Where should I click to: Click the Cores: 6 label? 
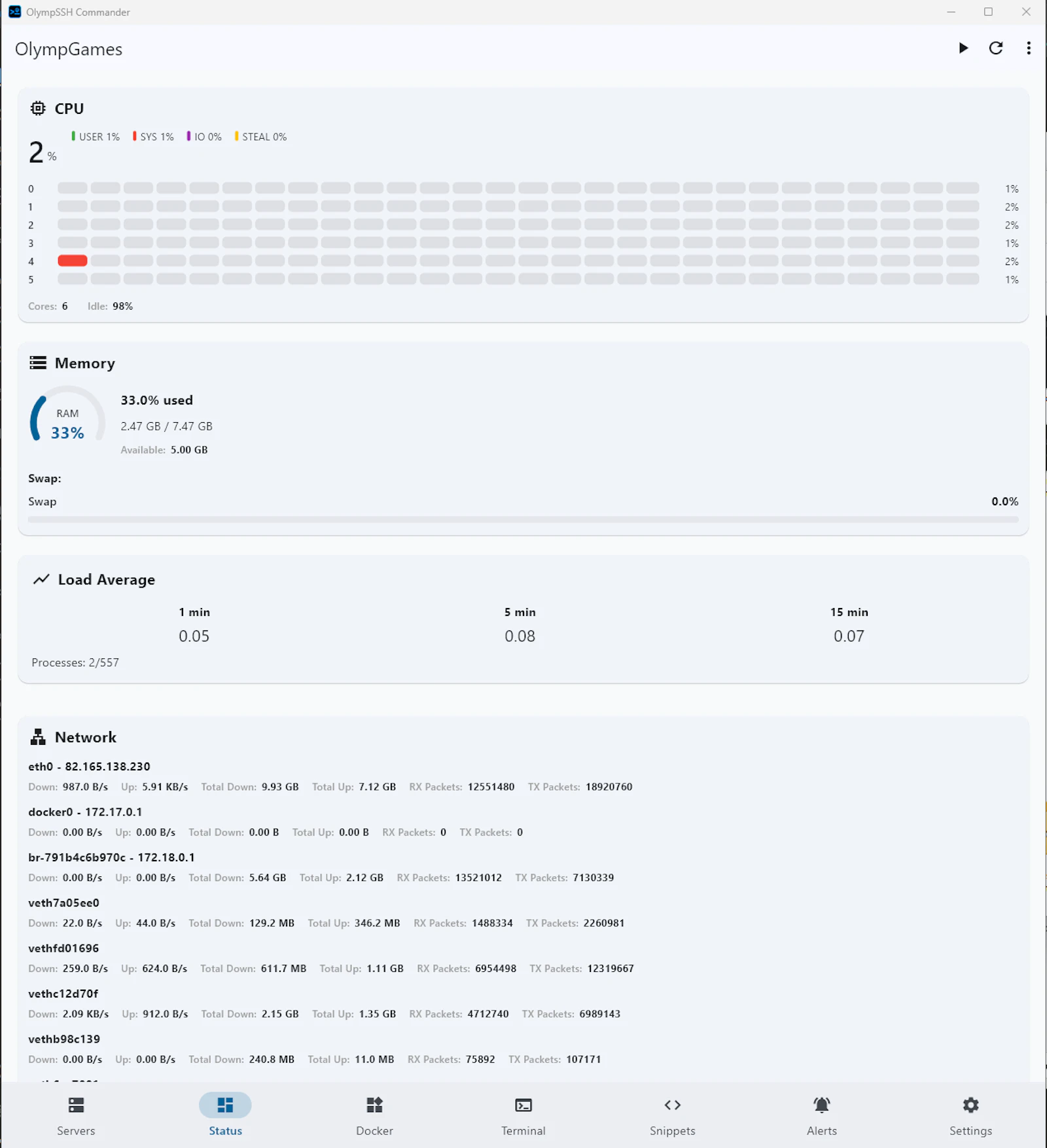click(48, 306)
